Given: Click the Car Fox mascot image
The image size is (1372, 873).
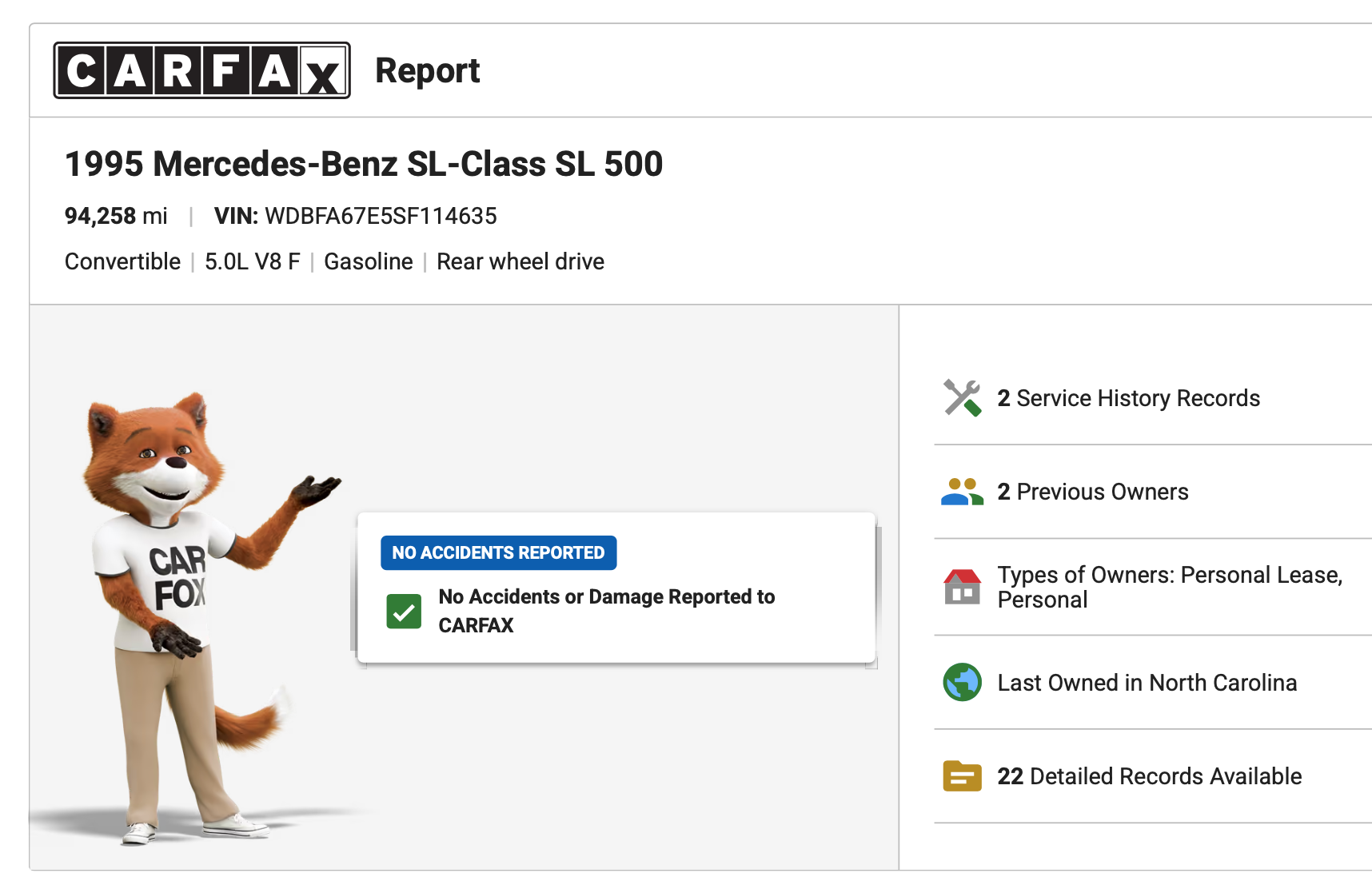Looking at the screenshot, I should (213, 617).
